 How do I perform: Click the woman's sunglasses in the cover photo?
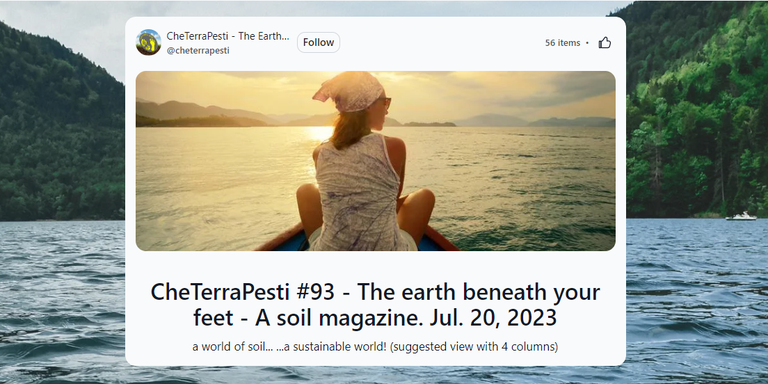point(384,102)
